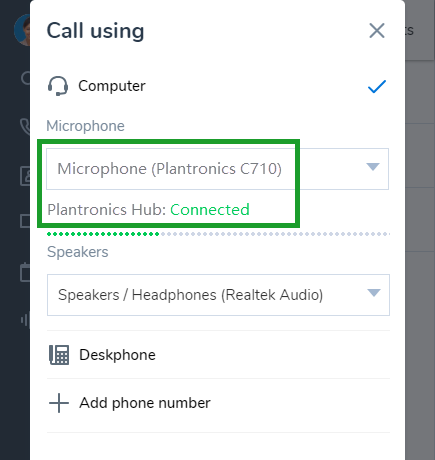Select the Computer headset icon
435x460 pixels.
(58, 86)
